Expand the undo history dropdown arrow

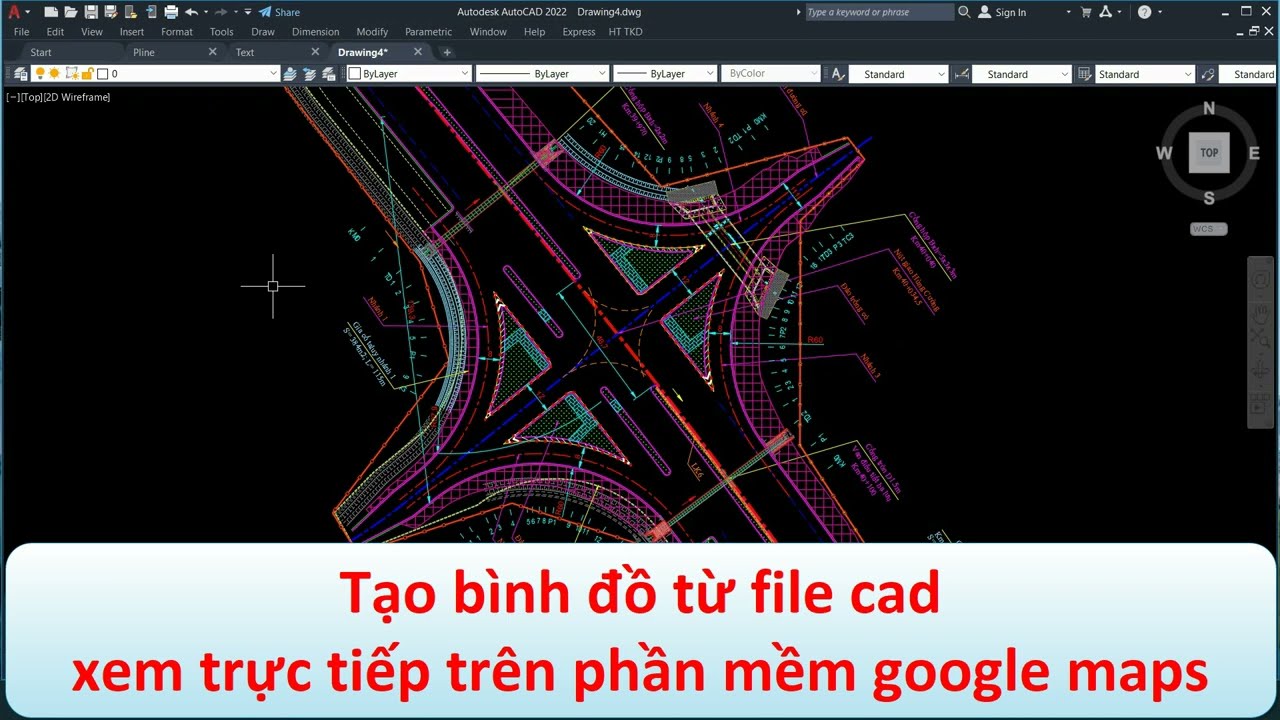tap(205, 12)
